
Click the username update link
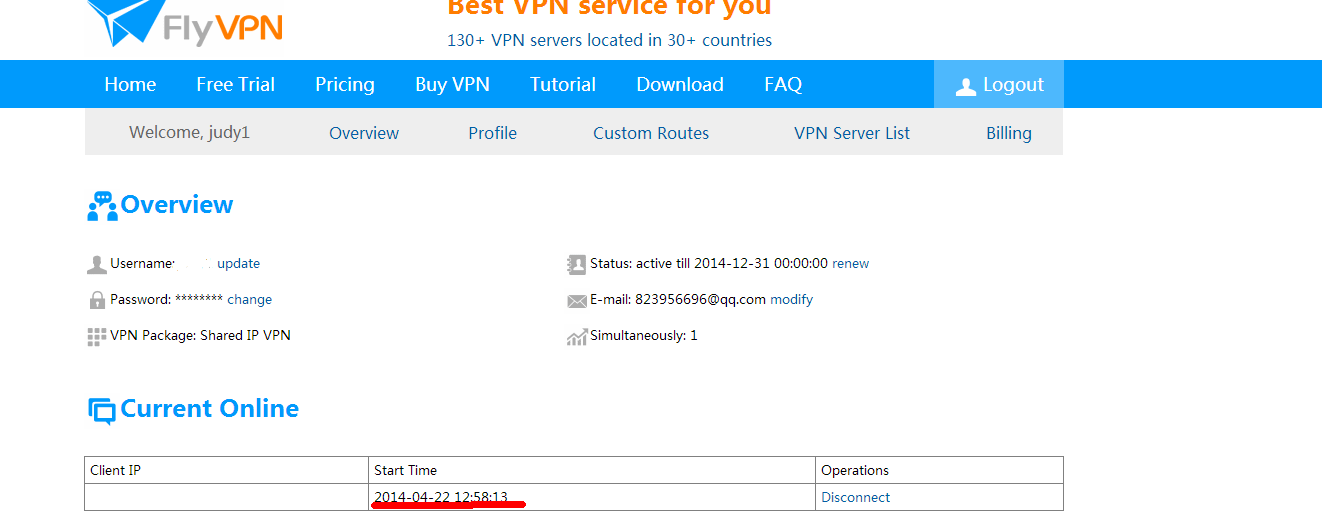coord(238,264)
